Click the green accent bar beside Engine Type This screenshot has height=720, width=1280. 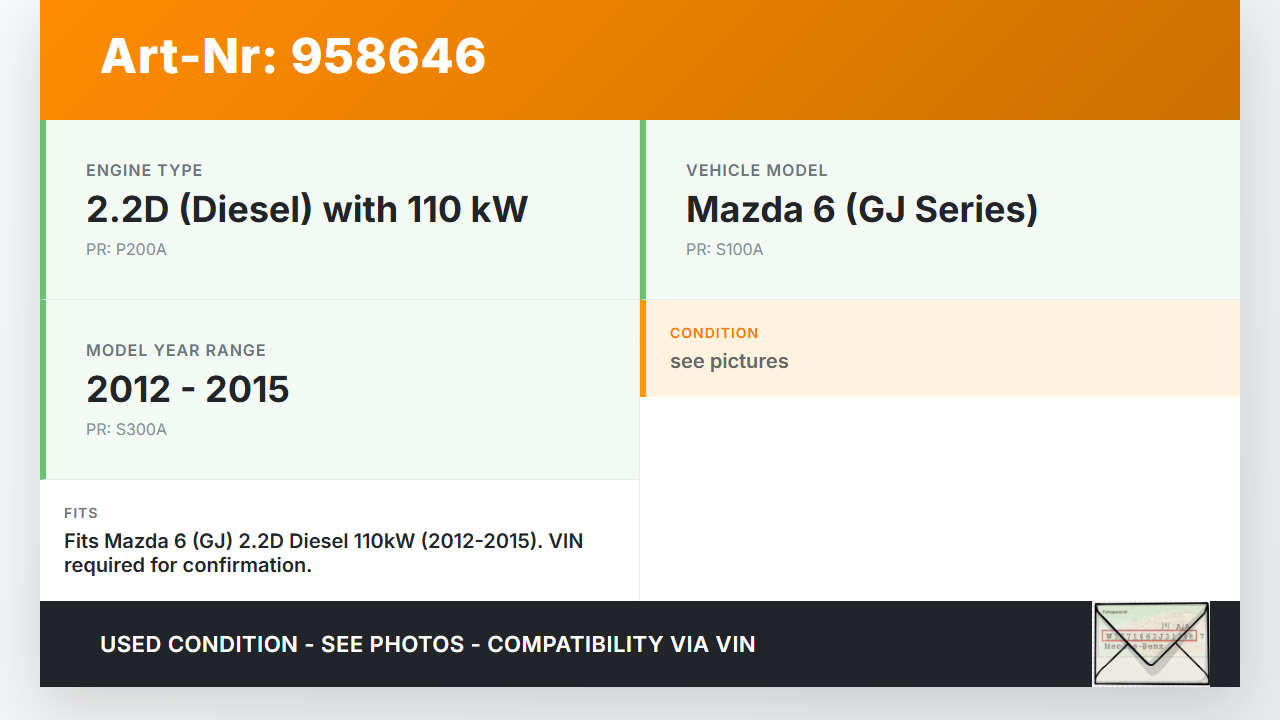[43, 210]
